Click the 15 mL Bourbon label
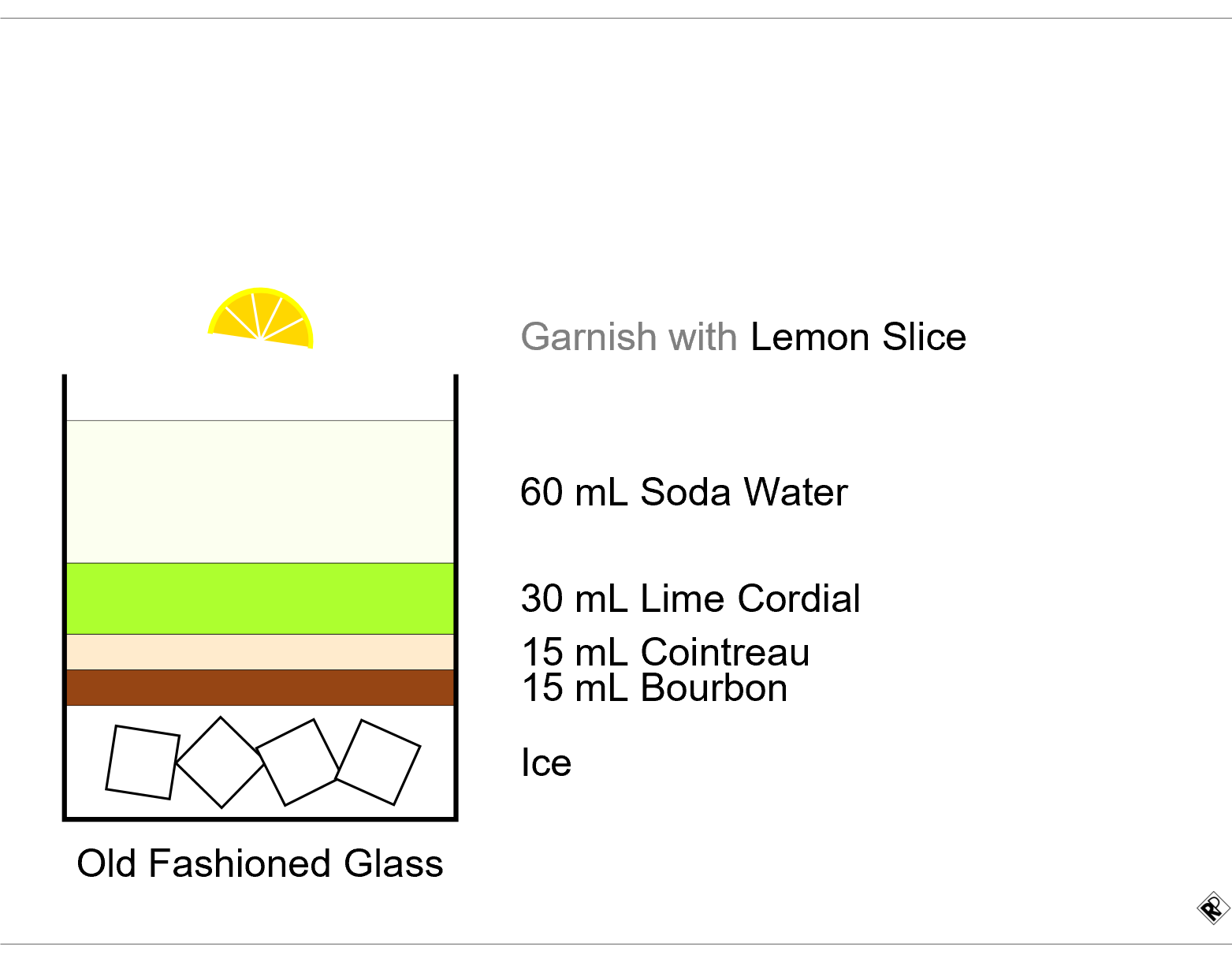The width and height of the screenshot is (1232, 962). 654,688
